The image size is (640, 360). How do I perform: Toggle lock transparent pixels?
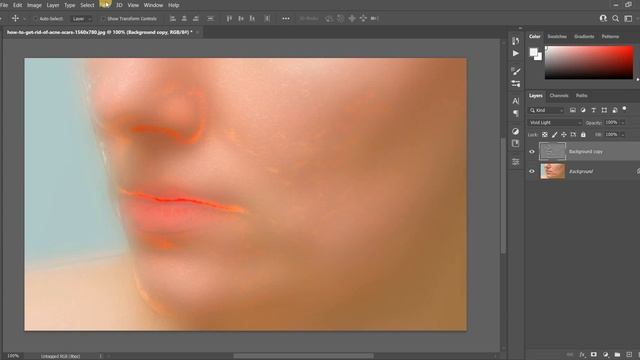pyautogui.click(x=544, y=134)
